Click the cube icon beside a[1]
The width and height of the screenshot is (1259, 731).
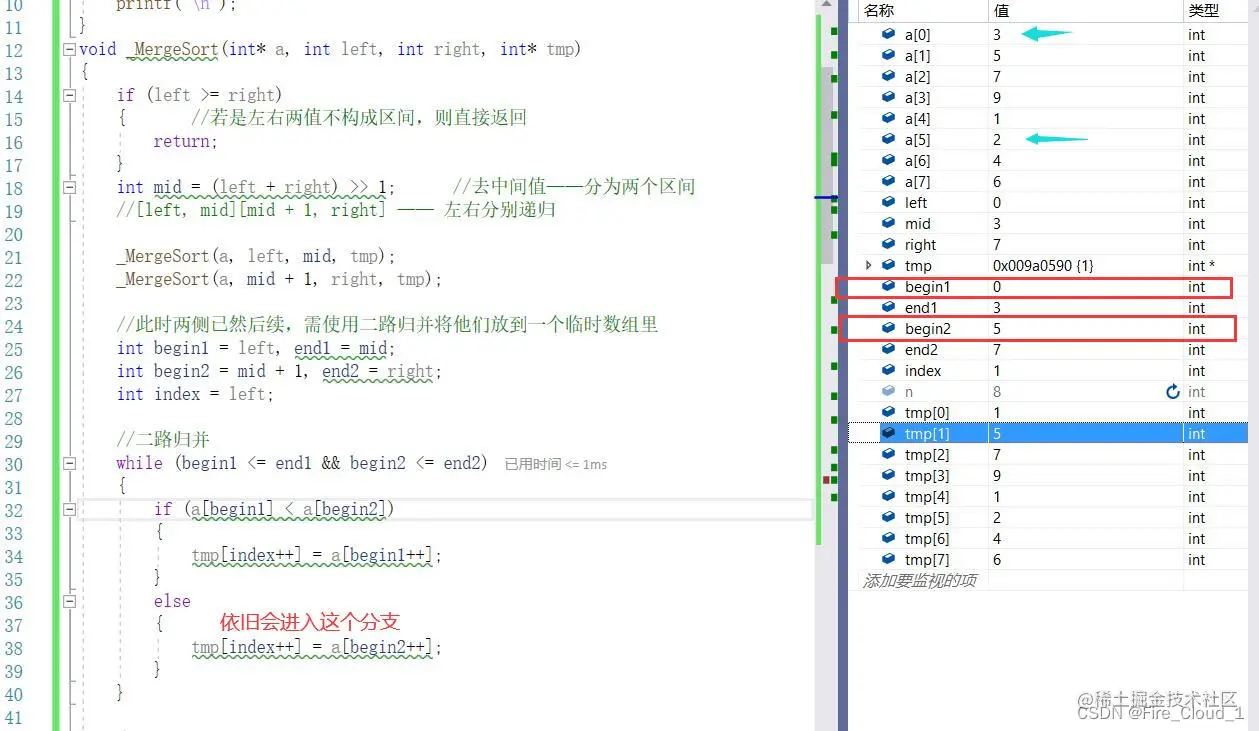coord(888,55)
